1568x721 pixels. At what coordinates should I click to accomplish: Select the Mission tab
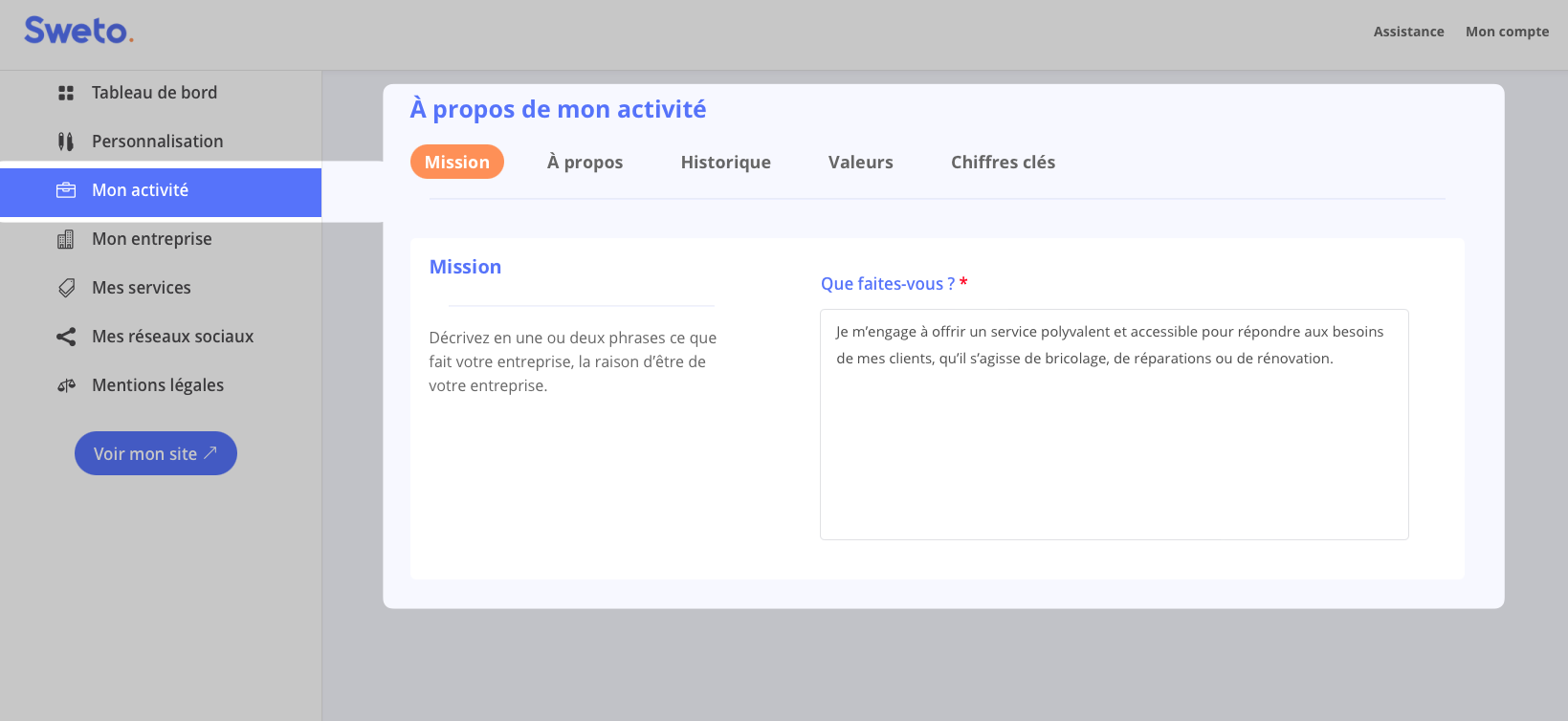pos(456,162)
